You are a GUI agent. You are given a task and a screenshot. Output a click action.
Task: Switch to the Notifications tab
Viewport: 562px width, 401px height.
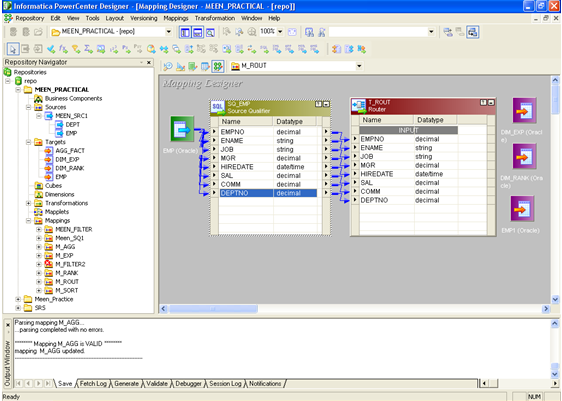coord(265,384)
